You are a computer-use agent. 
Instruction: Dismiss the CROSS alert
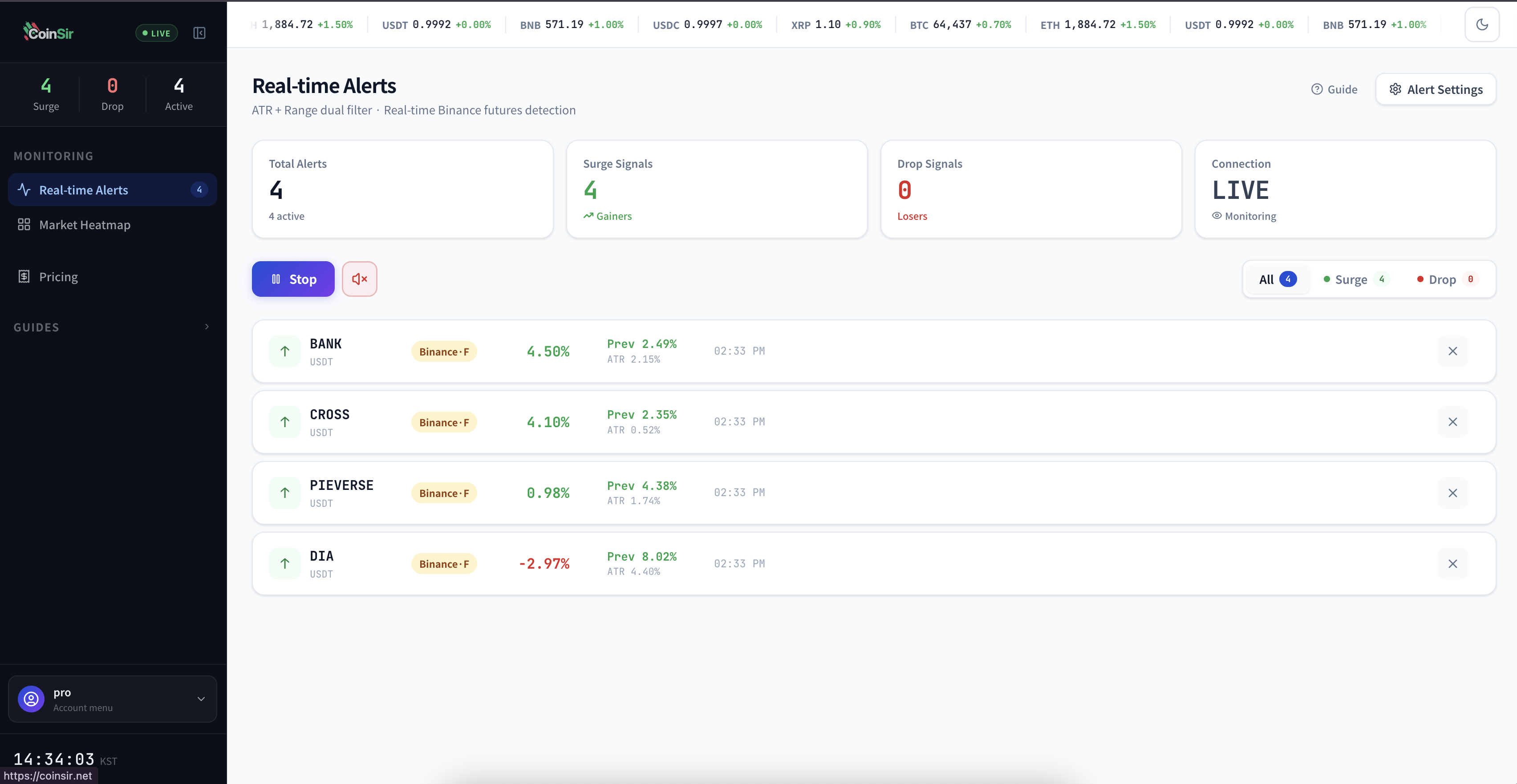click(x=1452, y=422)
